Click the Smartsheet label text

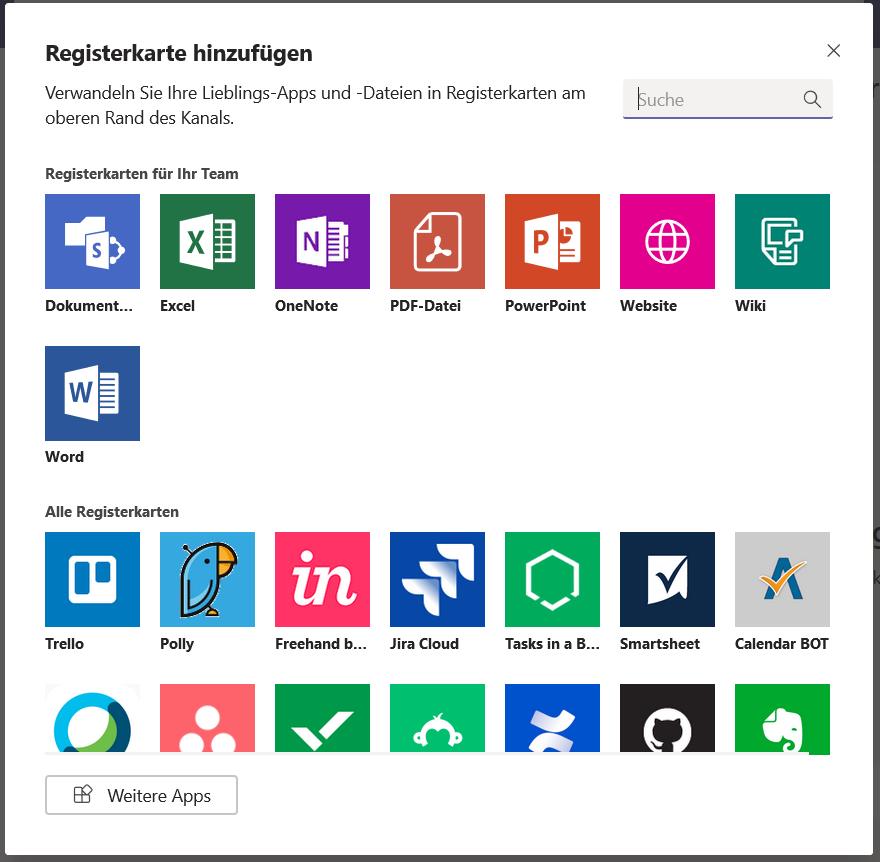tap(660, 644)
